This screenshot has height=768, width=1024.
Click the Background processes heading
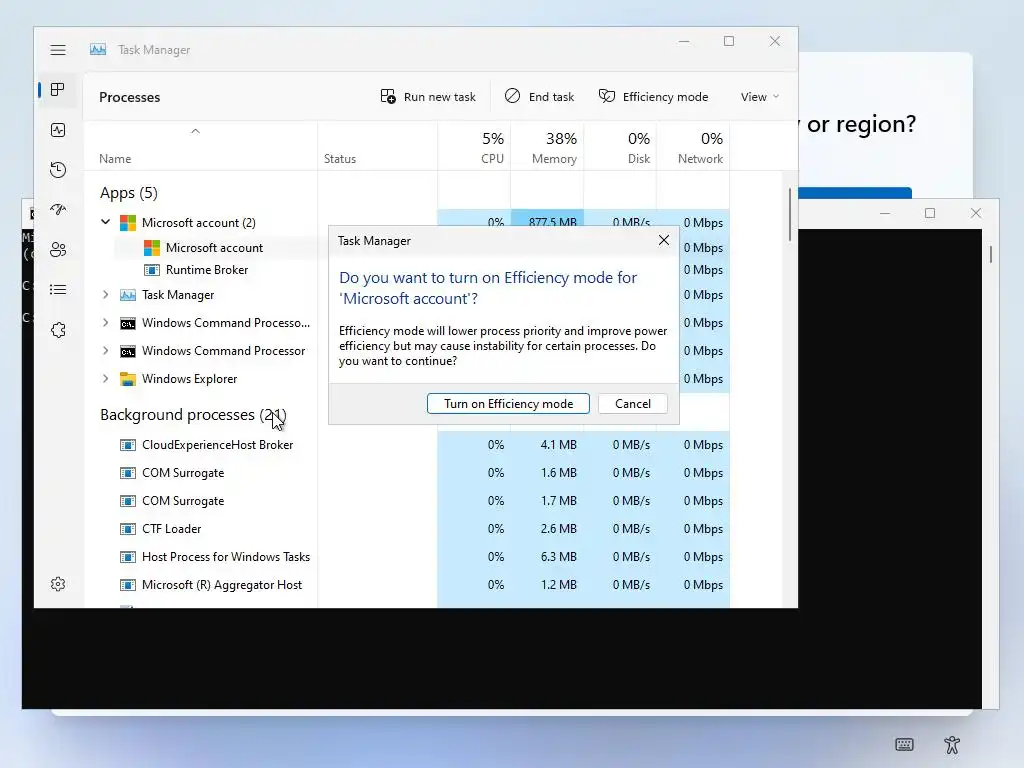click(x=193, y=415)
